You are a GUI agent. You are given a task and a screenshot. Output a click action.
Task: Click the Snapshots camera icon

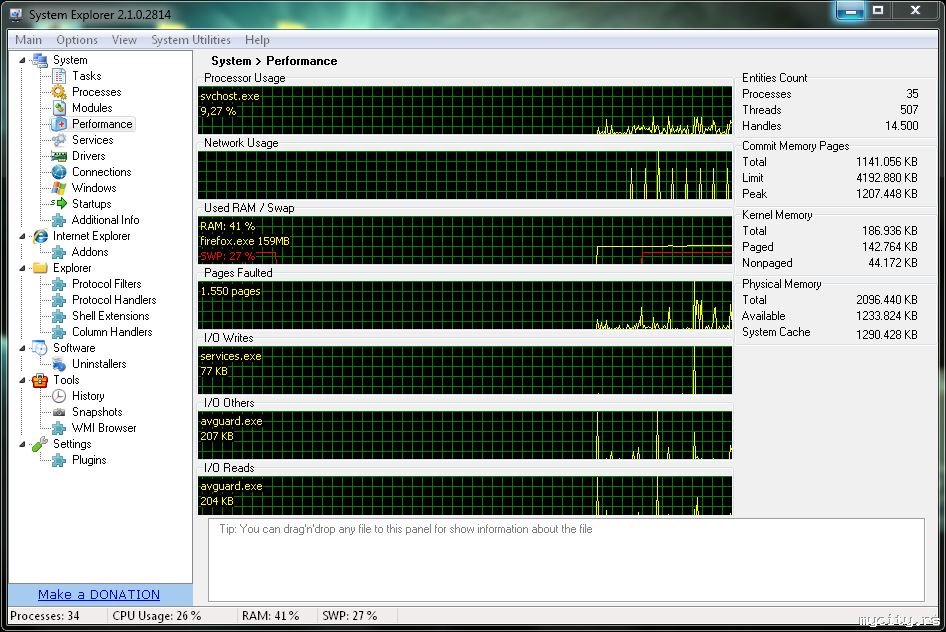click(x=59, y=412)
